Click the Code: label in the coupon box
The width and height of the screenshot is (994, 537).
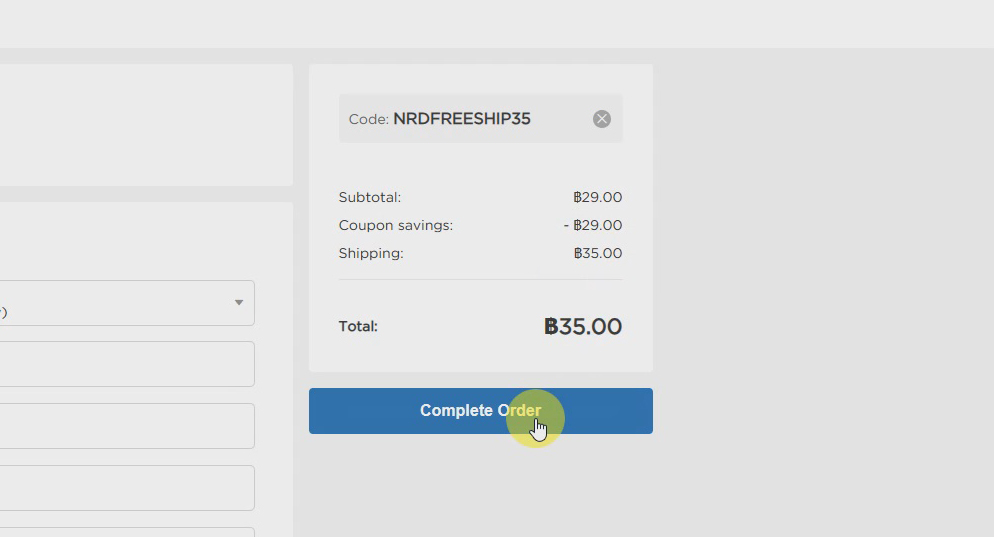click(368, 119)
